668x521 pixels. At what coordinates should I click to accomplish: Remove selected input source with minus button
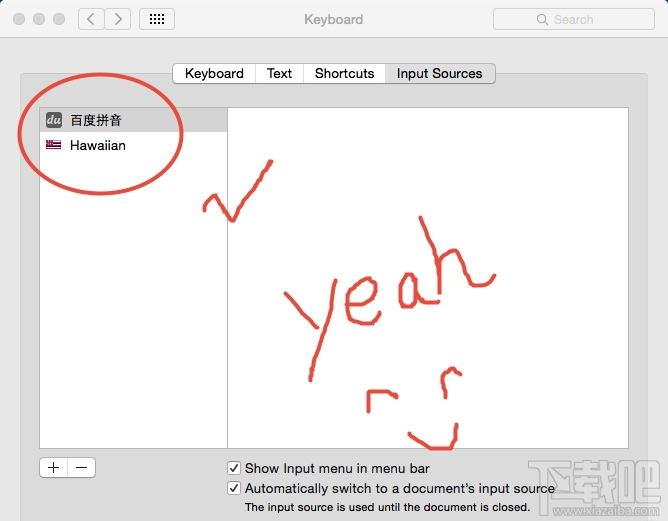click(x=81, y=468)
